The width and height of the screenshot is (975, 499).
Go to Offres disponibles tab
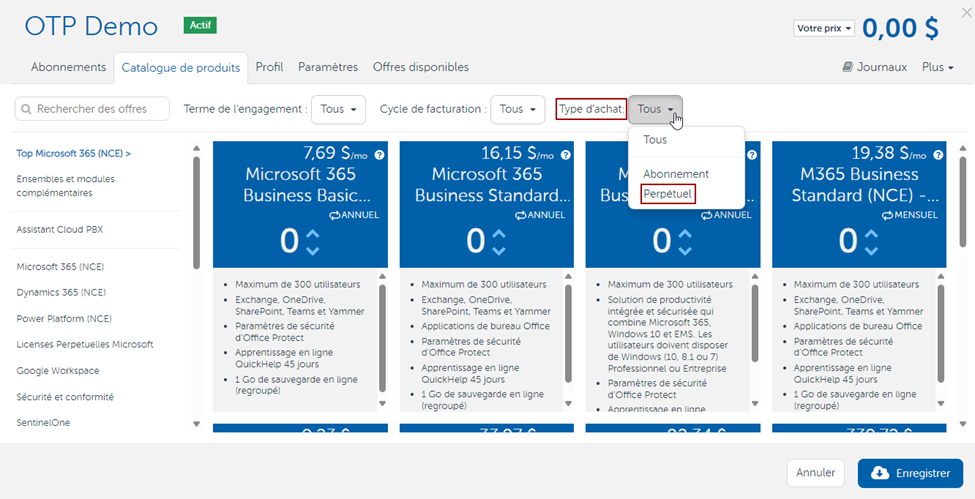click(421, 67)
